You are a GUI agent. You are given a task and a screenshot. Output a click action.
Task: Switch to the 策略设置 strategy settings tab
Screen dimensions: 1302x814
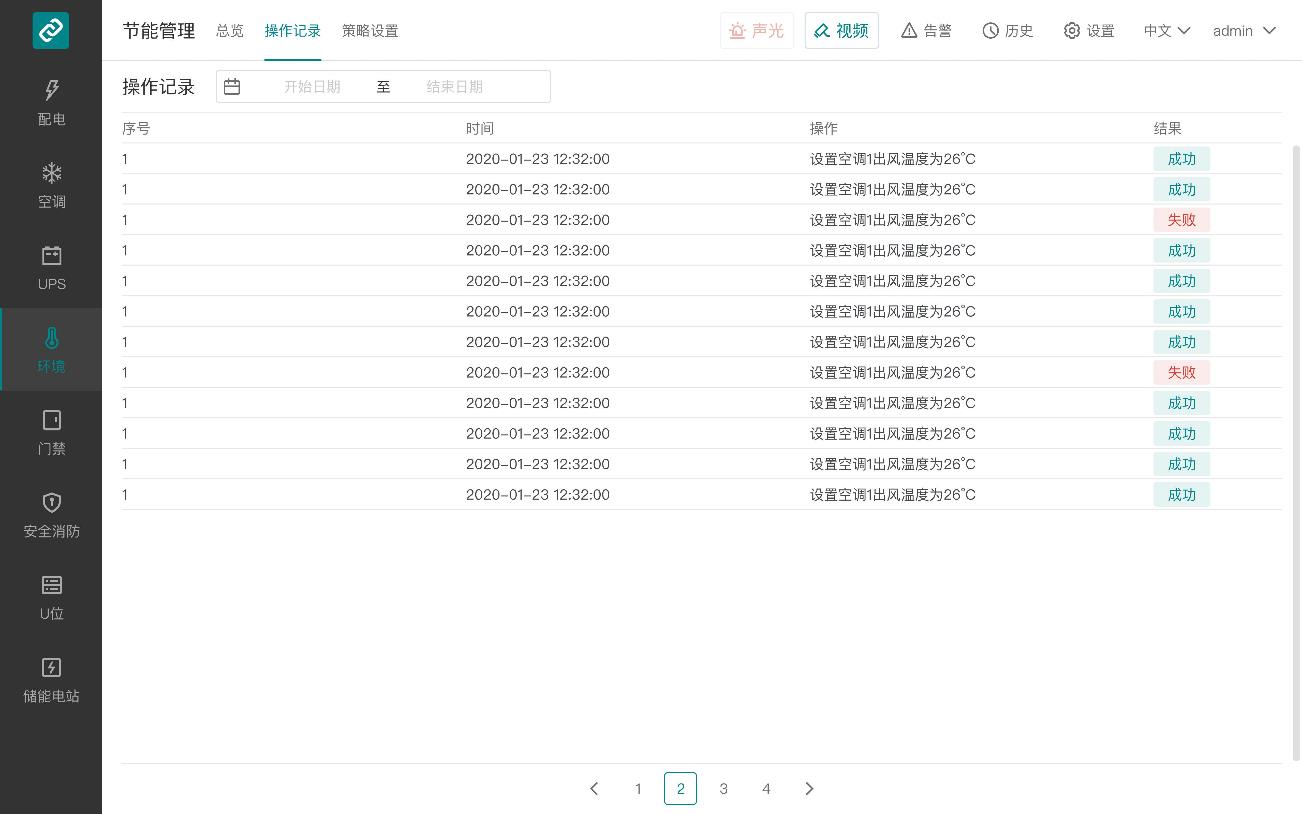(x=370, y=31)
